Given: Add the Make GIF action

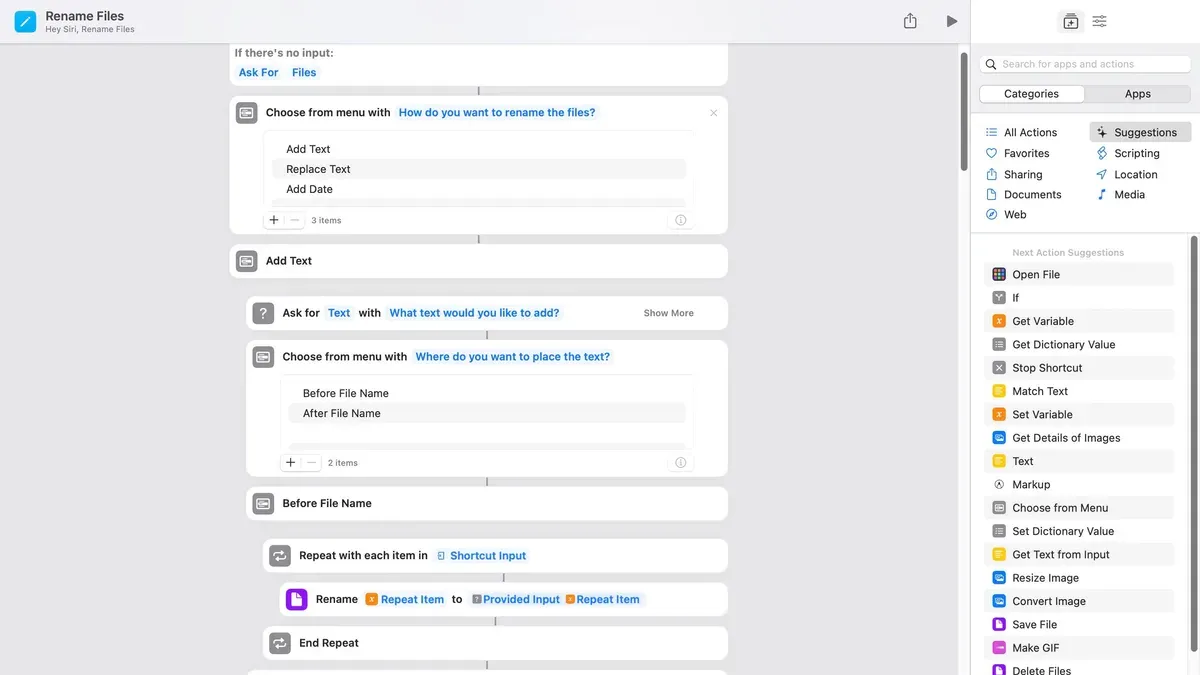Looking at the screenshot, I should [x=1079, y=648].
